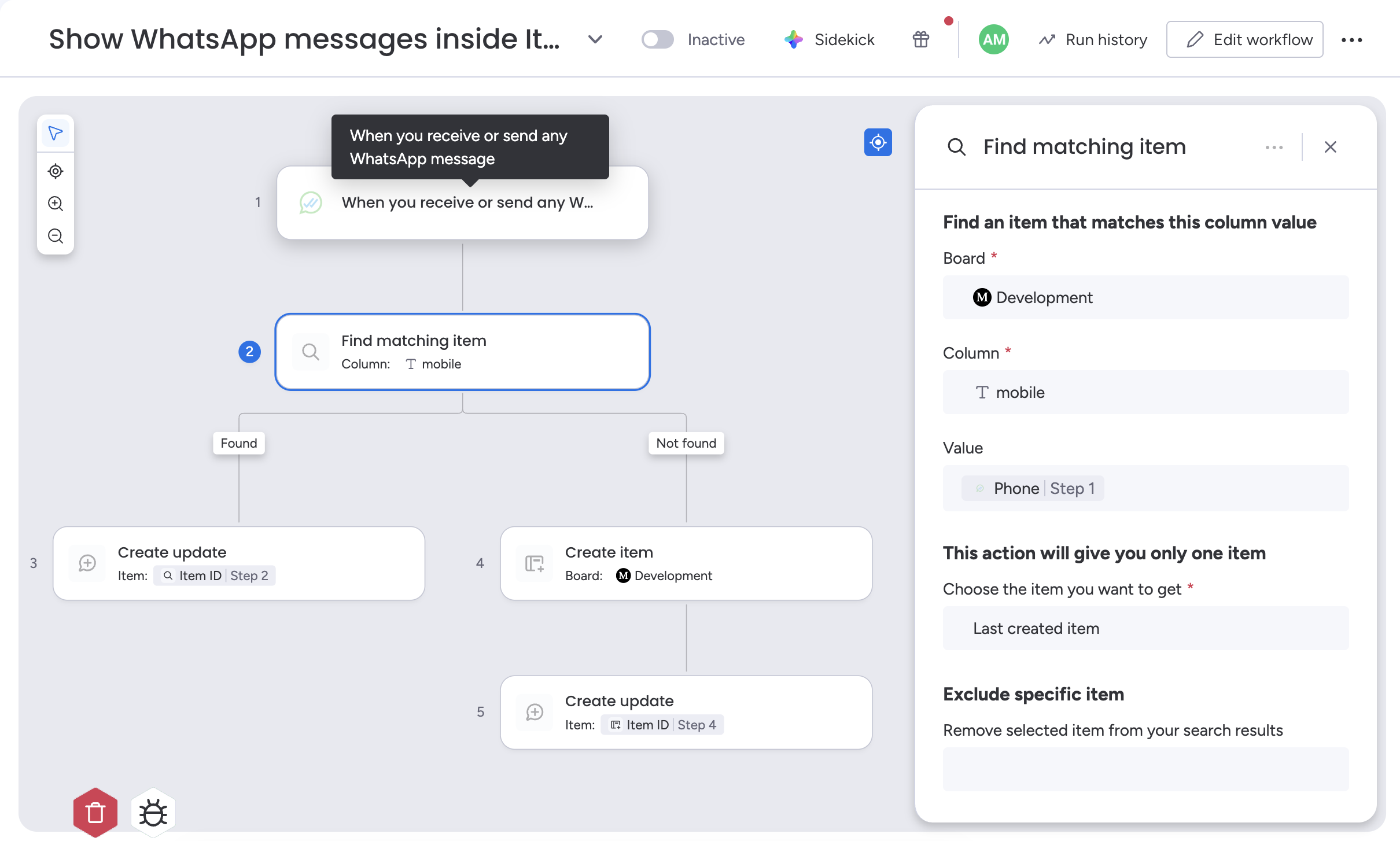Image resolution: width=1400 pixels, height=841 pixels.
Task: Click the mobile column text in step 2 node
Action: coord(441,364)
